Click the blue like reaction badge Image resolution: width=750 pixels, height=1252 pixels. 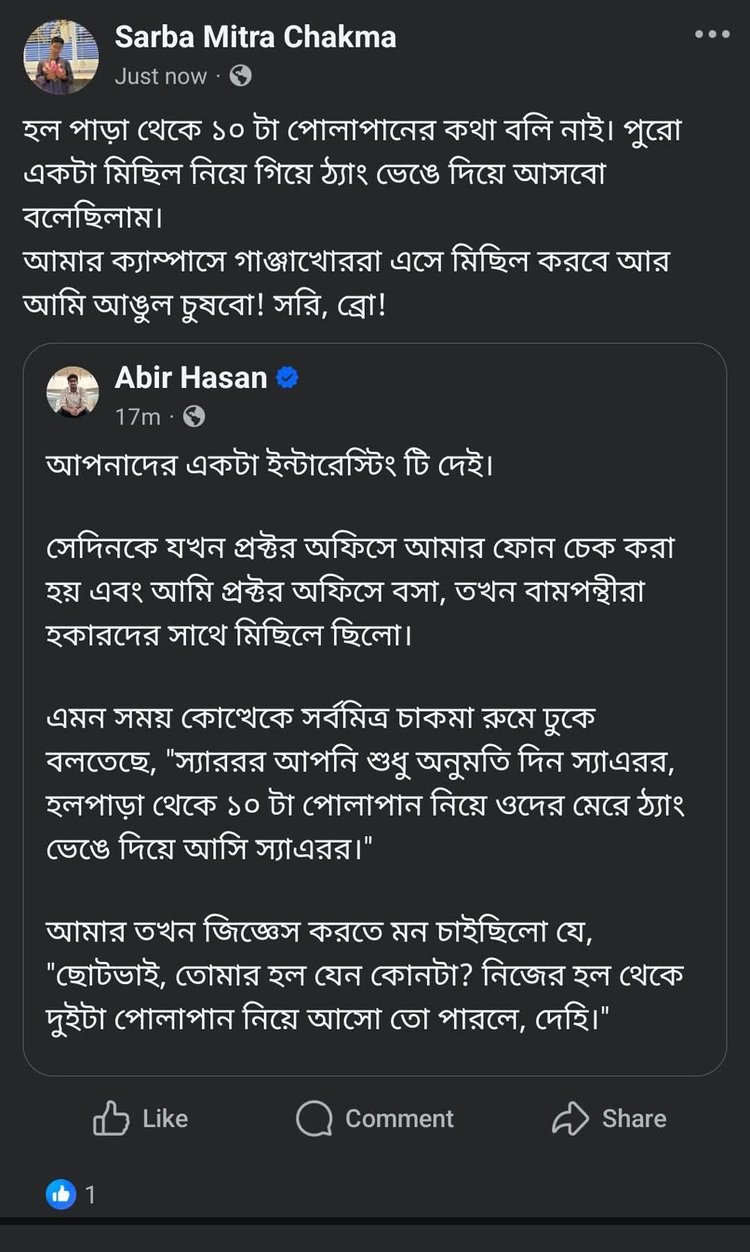[x=61, y=1193]
